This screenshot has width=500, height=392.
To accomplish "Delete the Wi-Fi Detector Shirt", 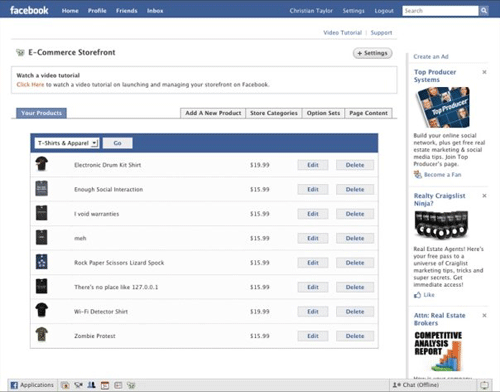I will [355, 312].
